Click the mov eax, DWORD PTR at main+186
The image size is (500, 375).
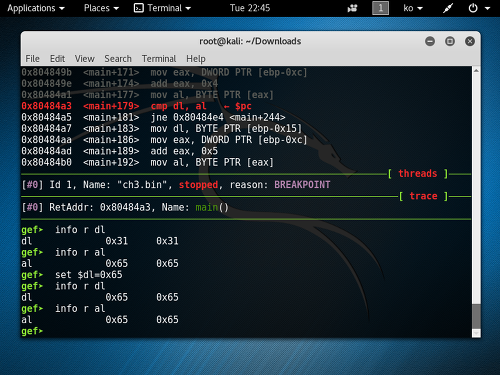point(228,140)
